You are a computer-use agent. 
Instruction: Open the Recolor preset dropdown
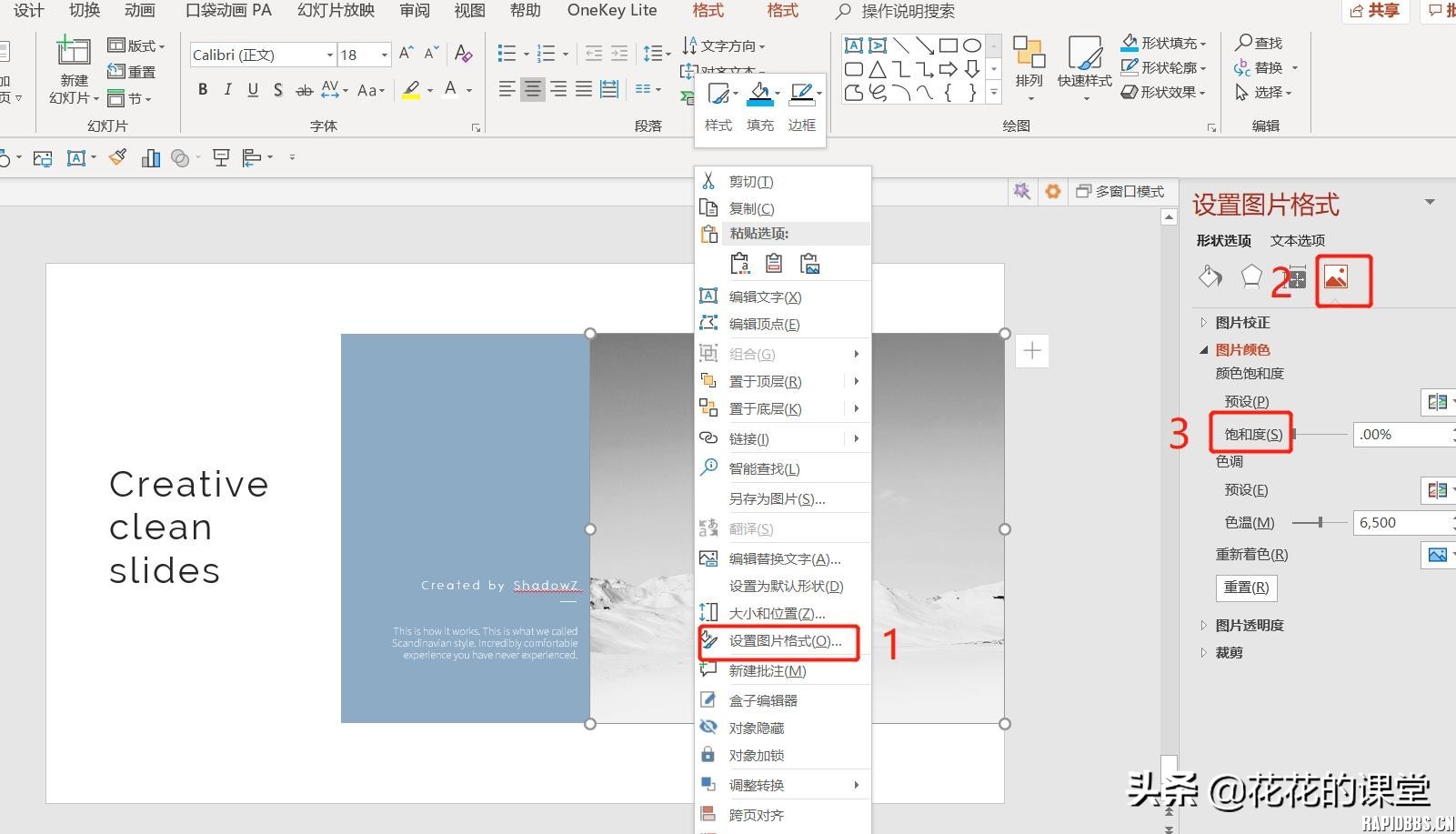pyautogui.click(x=1438, y=554)
